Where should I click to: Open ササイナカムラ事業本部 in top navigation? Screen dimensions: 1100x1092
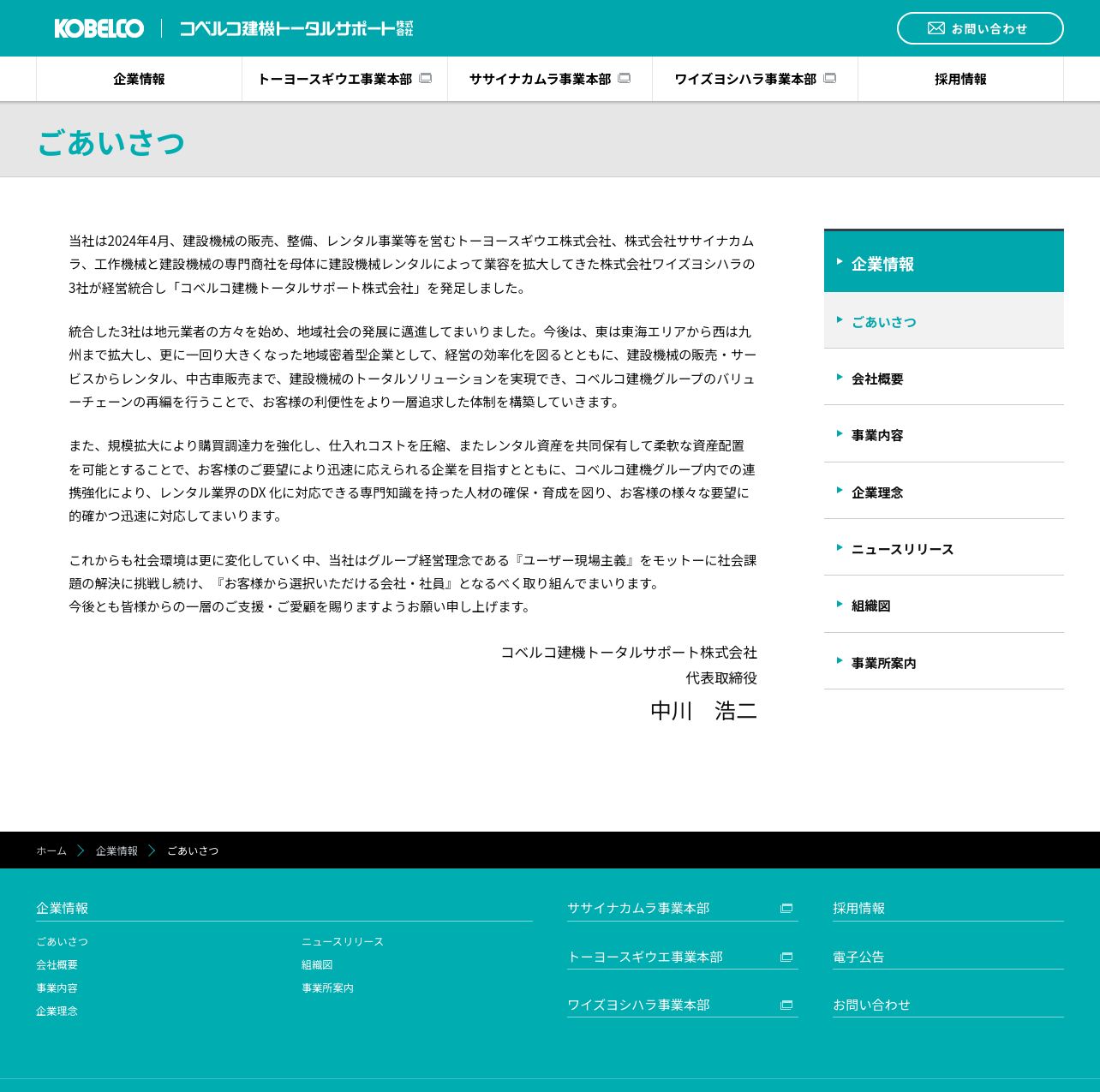[550, 79]
